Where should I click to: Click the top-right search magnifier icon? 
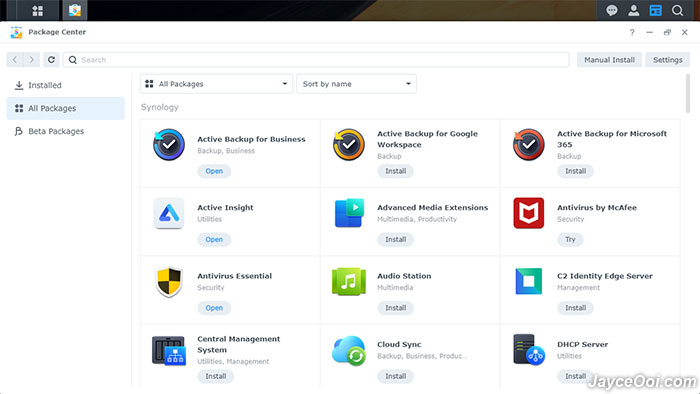click(677, 10)
